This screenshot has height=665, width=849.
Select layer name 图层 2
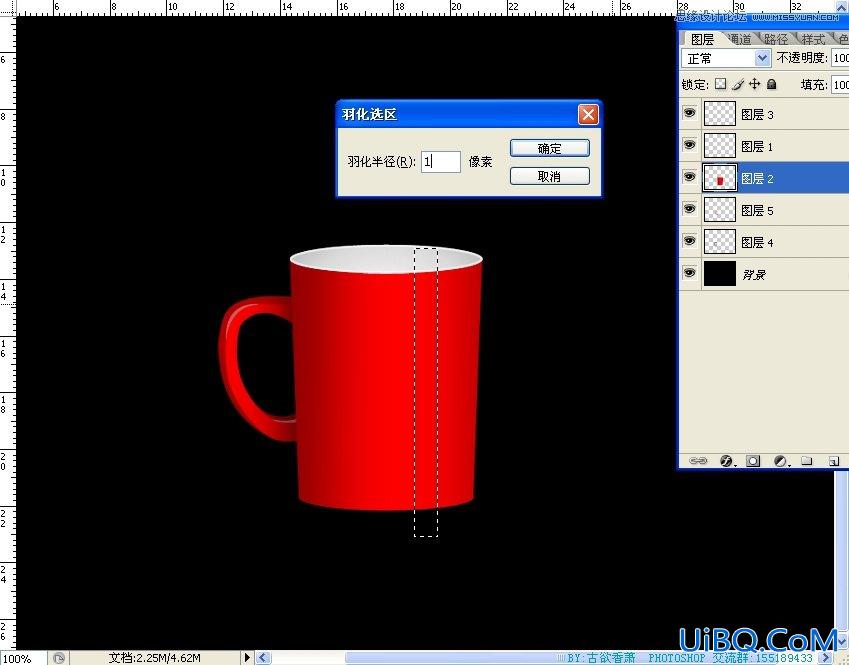[757, 178]
